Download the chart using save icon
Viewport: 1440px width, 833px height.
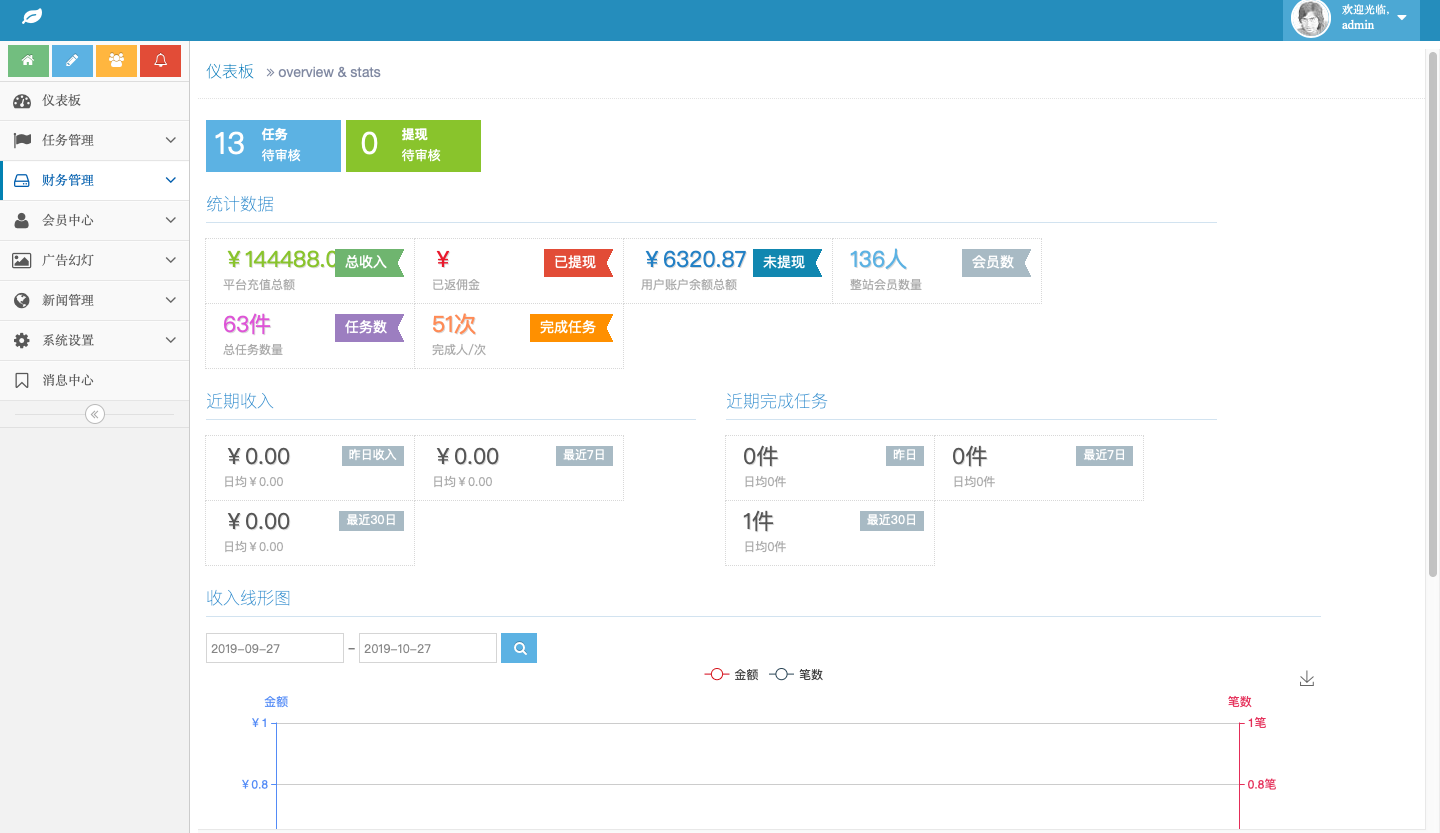click(1306, 679)
